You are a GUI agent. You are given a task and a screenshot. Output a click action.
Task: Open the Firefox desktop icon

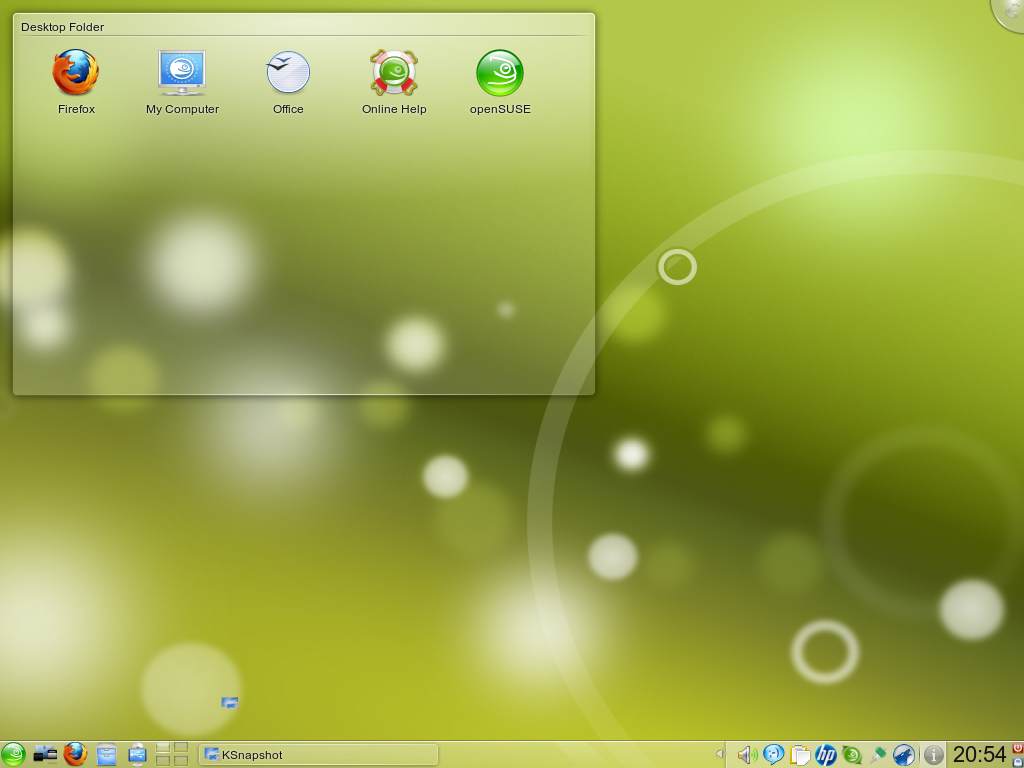pyautogui.click(x=76, y=74)
